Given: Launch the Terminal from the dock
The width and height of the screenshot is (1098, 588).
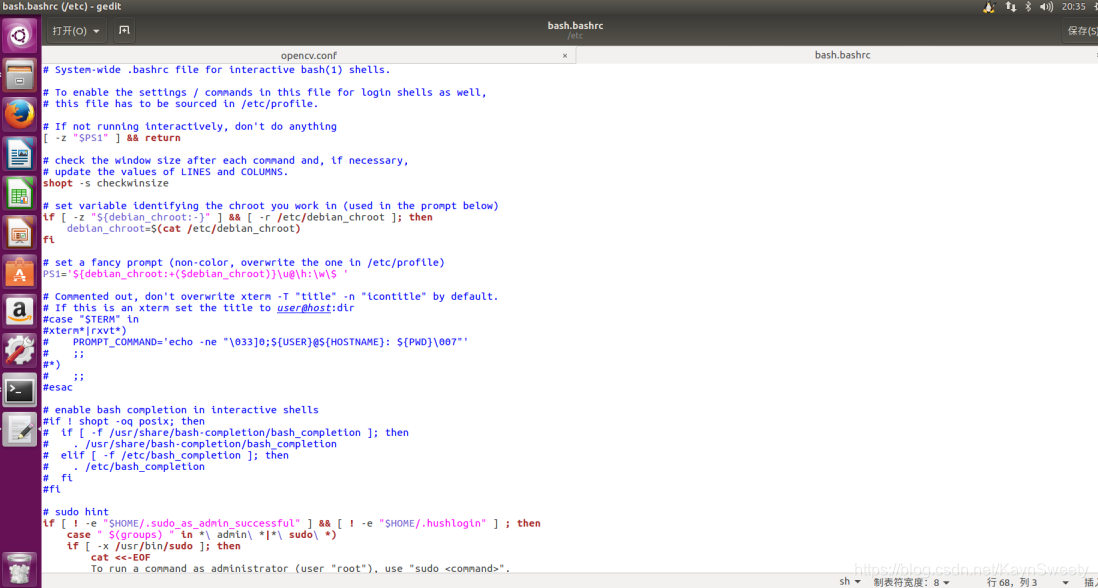Looking at the screenshot, I should click(20, 391).
